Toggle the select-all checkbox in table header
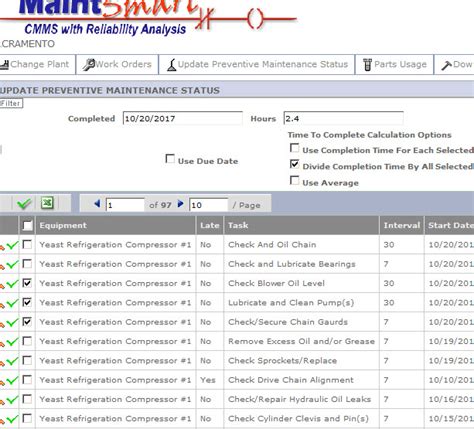Viewport: 474px width, 429px height. point(27,226)
